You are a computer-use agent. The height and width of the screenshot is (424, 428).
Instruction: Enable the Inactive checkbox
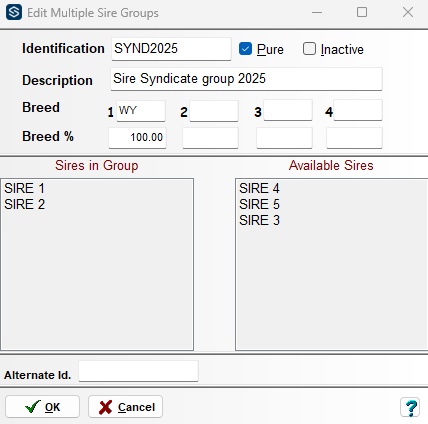309,49
